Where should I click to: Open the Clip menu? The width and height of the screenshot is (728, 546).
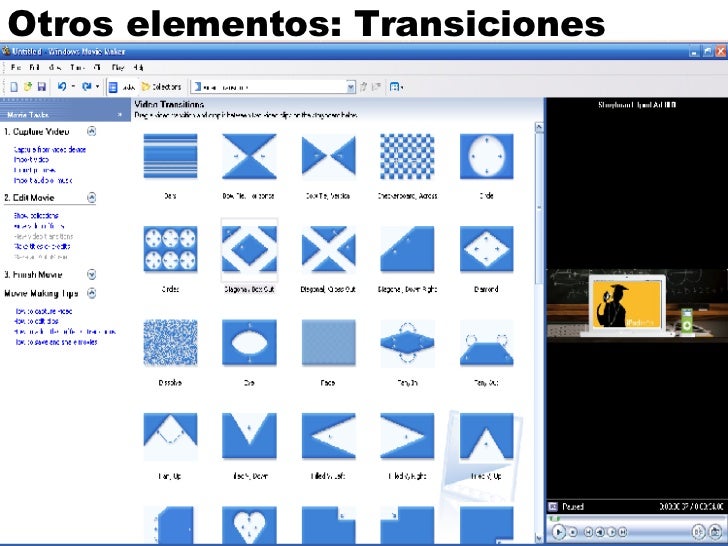tap(97, 67)
